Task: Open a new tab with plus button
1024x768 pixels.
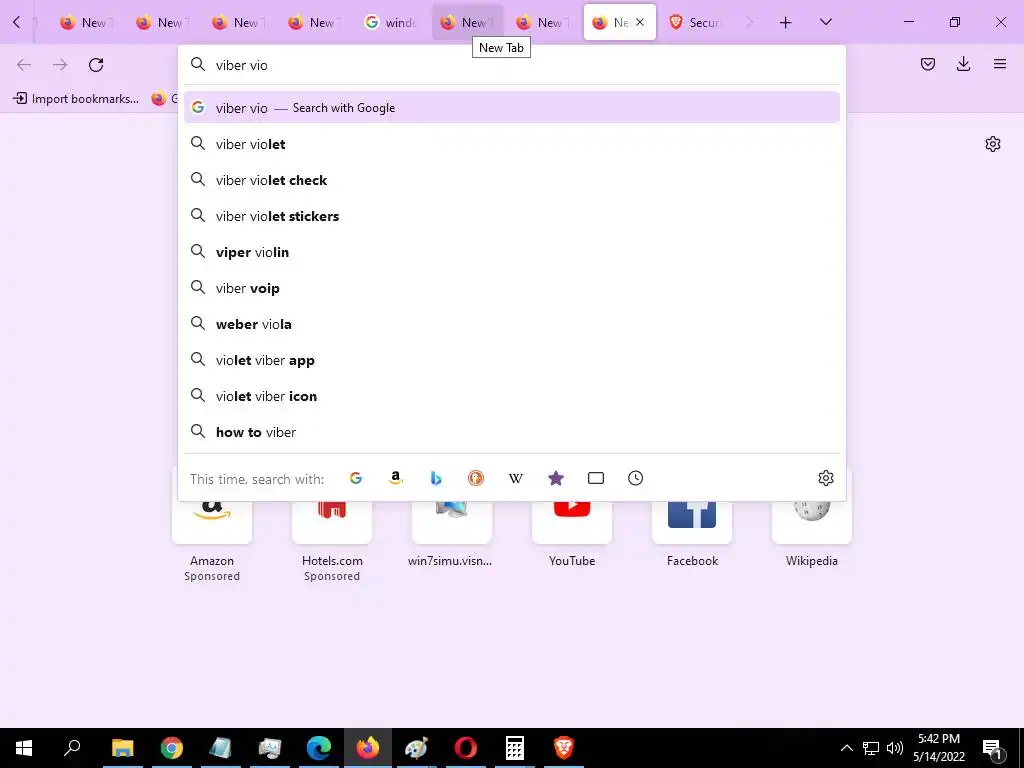Action: [786, 23]
